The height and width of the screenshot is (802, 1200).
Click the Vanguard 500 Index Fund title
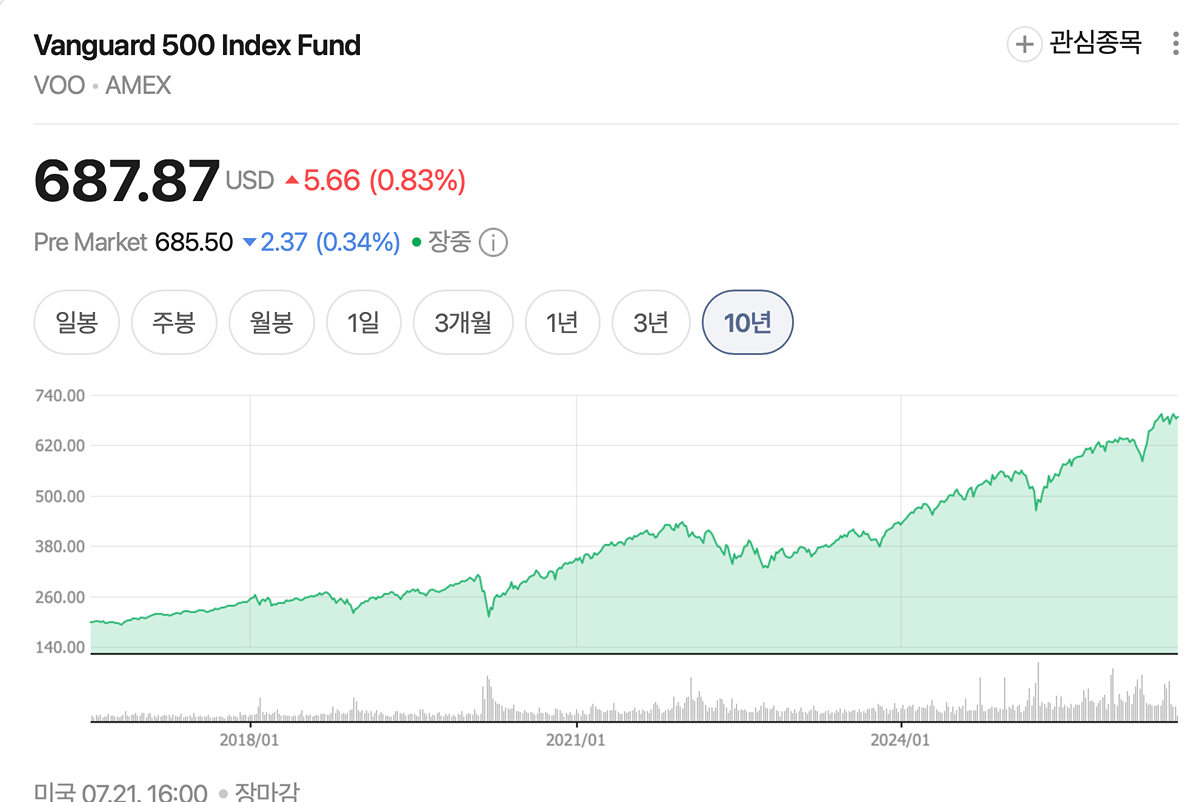(197, 45)
